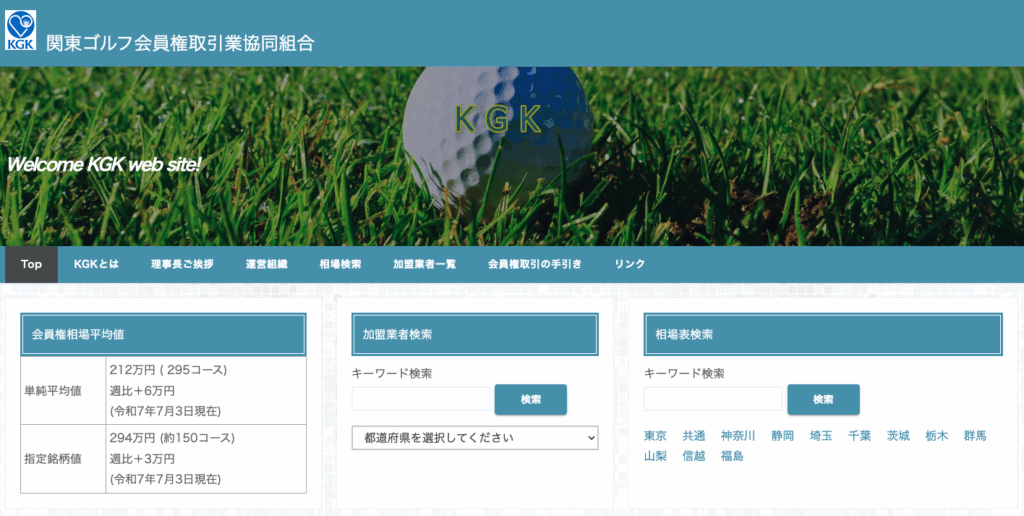Focus the 相場表検索 keyword input field
The height and width of the screenshot is (516, 1024).
coord(713,399)
